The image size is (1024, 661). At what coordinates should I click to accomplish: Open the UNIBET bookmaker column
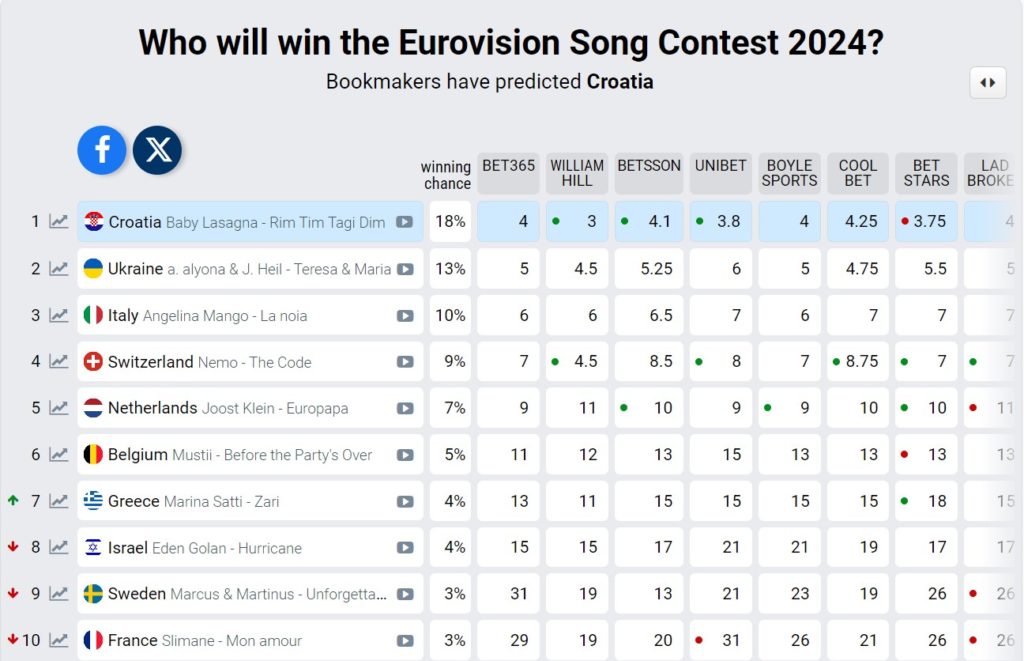point(720,174)
